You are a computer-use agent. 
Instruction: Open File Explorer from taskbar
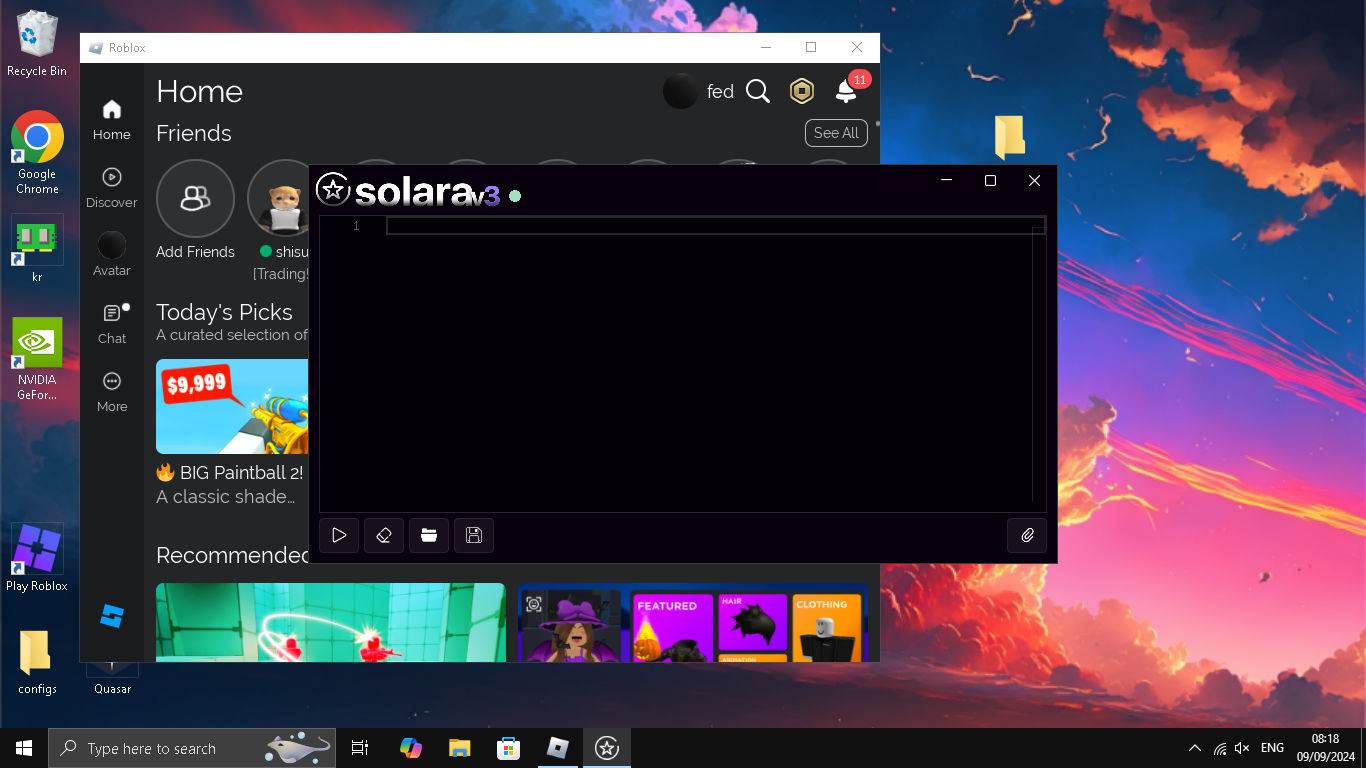pos(459,748)
